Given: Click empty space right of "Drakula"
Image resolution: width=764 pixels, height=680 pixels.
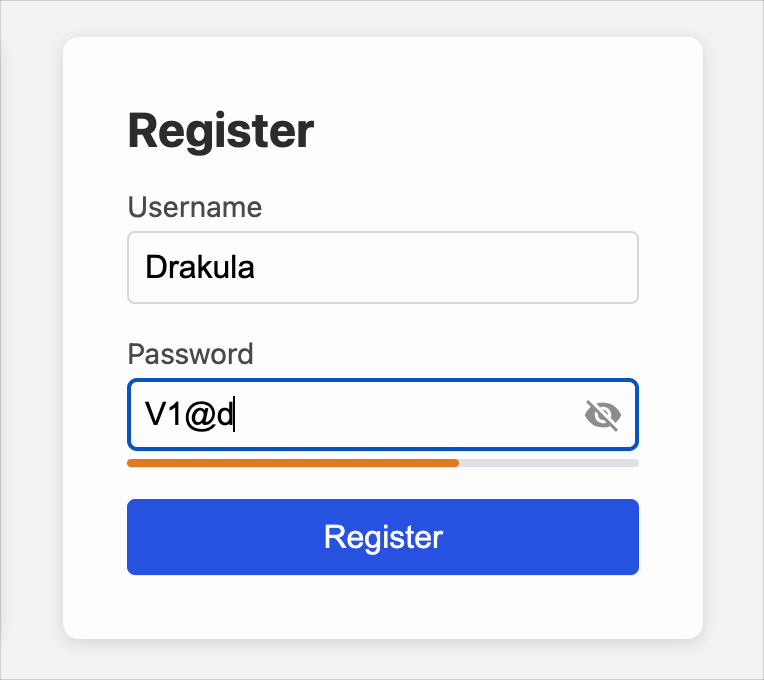Looking at the screenshot, I should [450, 268].
